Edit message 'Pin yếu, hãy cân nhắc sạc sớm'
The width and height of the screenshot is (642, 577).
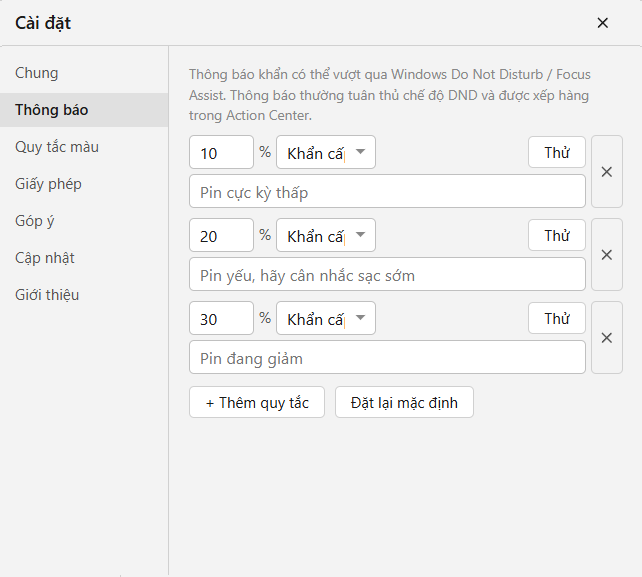(387, 274)
